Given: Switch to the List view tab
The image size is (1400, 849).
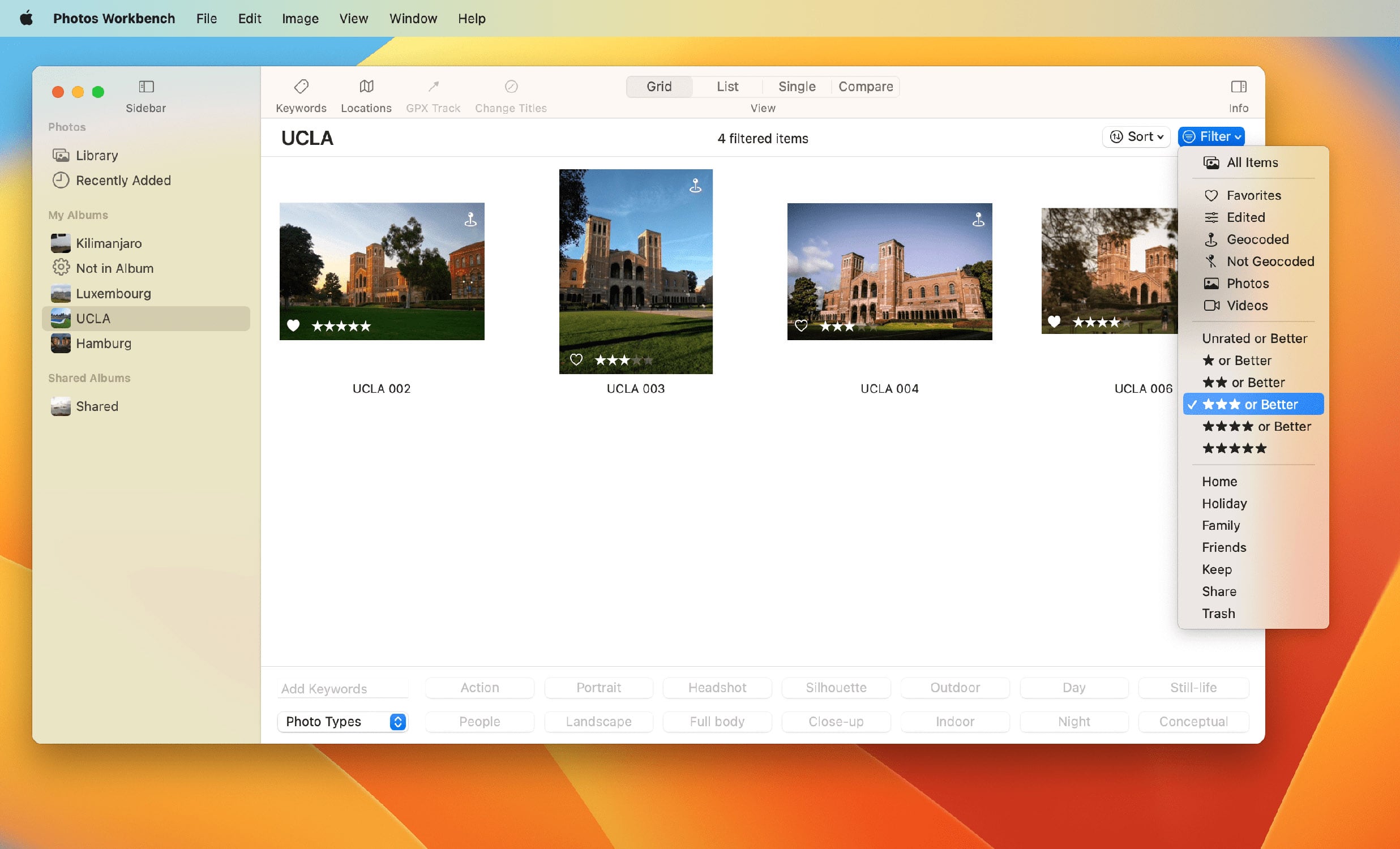Looking at the screenshot, I should pyautogui.click(x=727, y=87).
